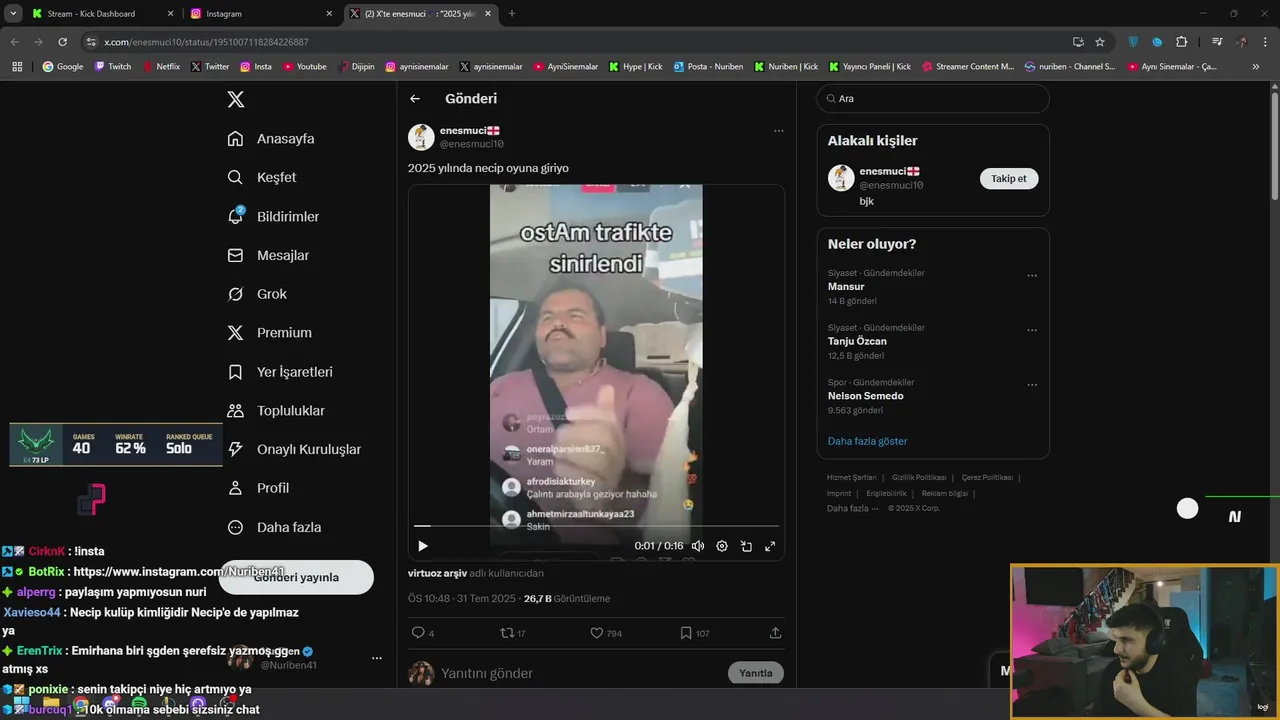
Task: Toggle video picture-in-picture mode
Action: coord(746,546)
